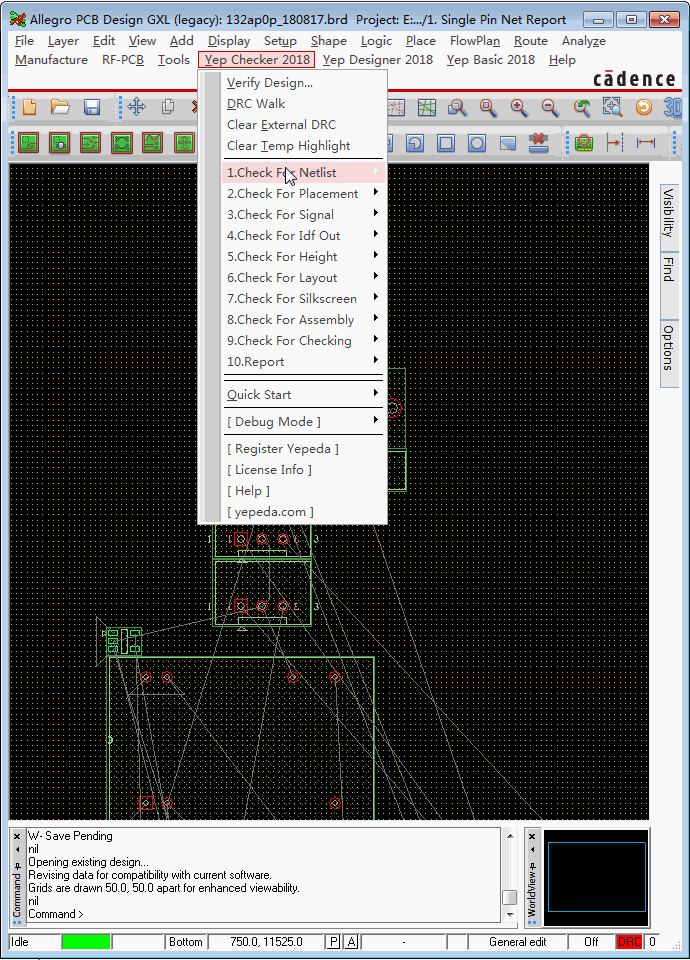Click [ Register Yepeda ] menu entry
690x960 pixels.
(304, 449)
